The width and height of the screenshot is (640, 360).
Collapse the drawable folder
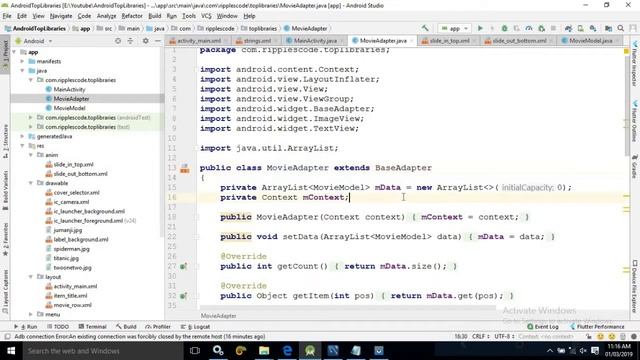(31, 183)
